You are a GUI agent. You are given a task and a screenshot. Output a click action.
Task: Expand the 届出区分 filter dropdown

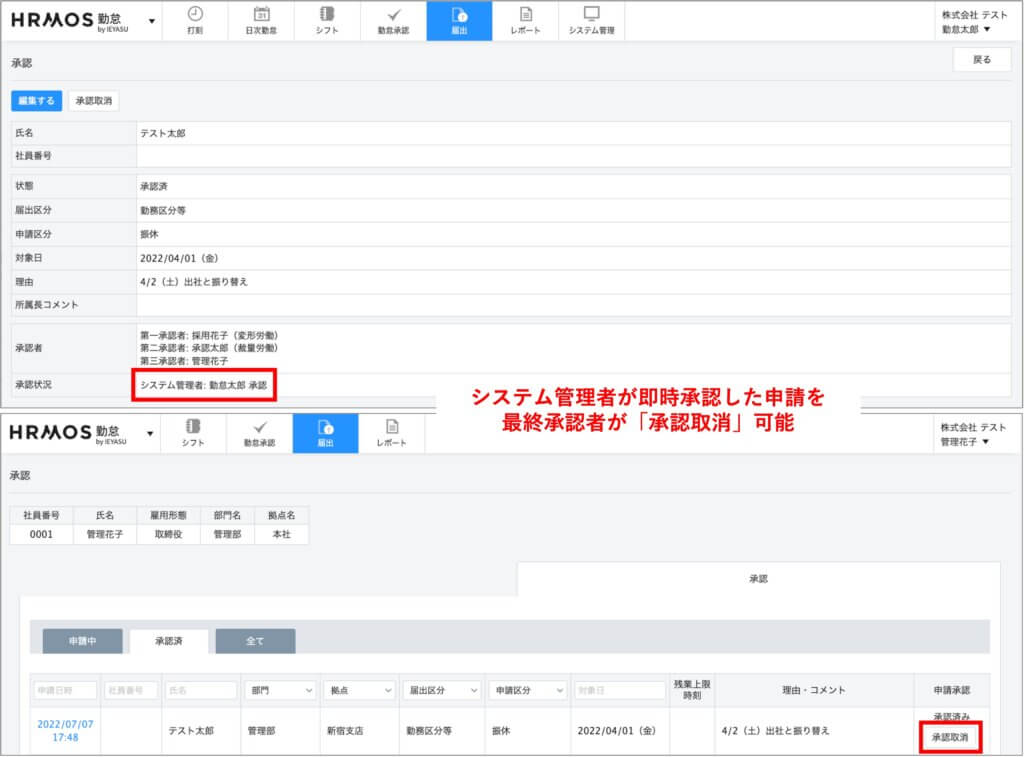pos(442,690)
